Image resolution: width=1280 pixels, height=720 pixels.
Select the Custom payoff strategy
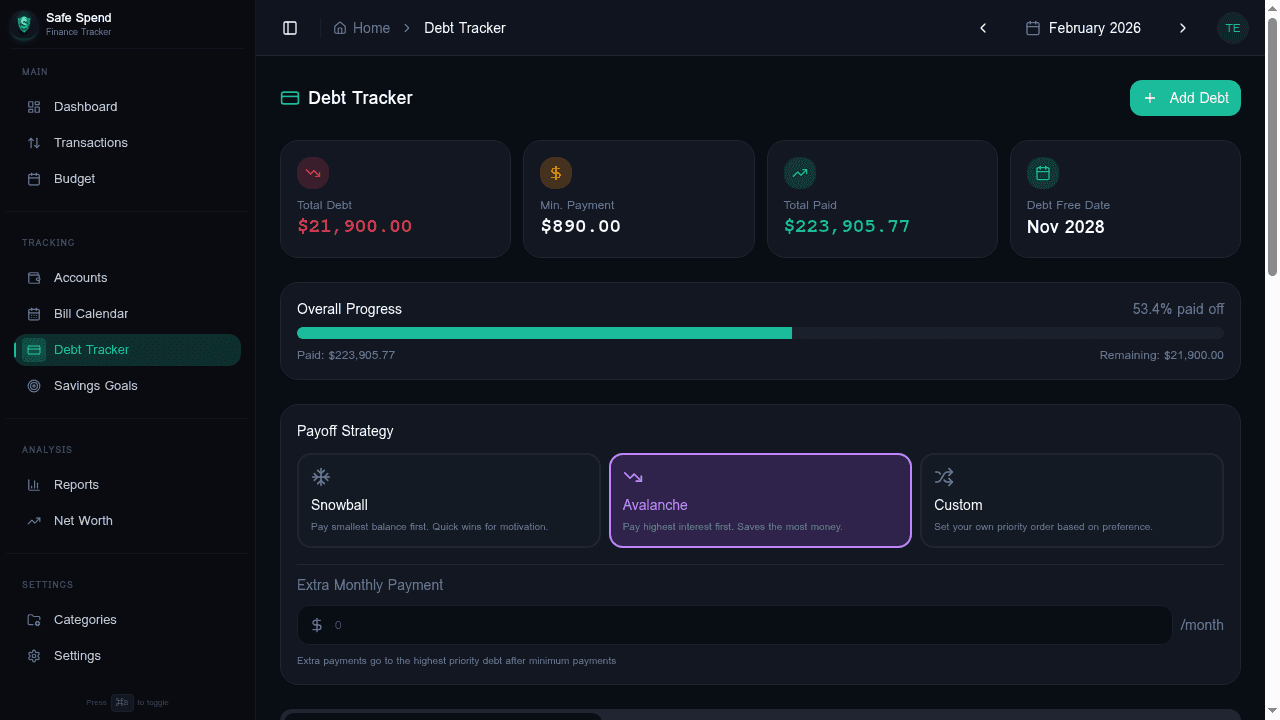[x=1071, y=500]
